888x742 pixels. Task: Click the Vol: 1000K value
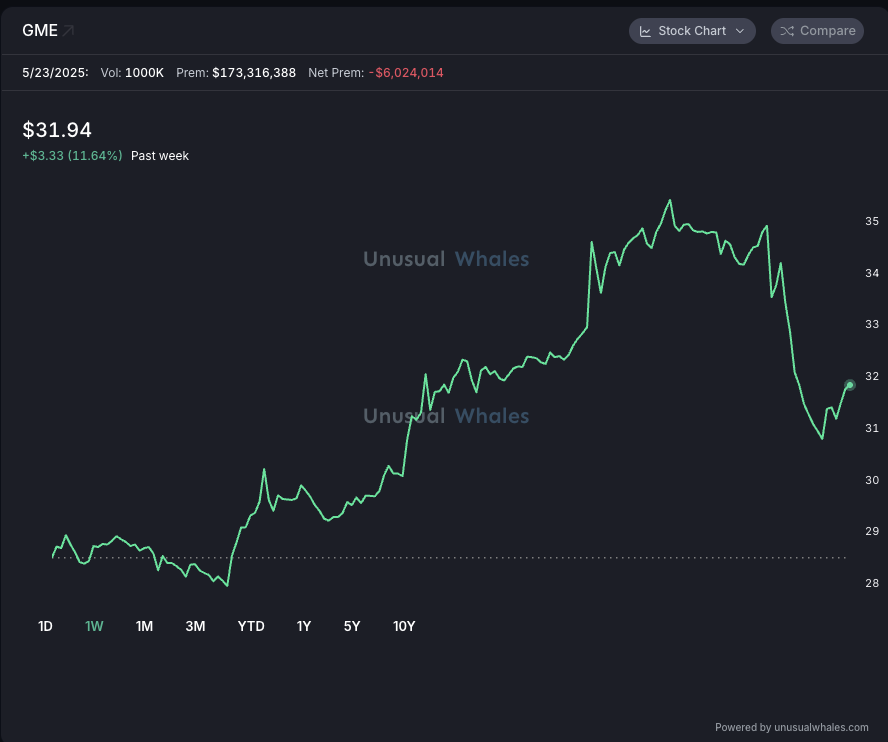[132, 73]
